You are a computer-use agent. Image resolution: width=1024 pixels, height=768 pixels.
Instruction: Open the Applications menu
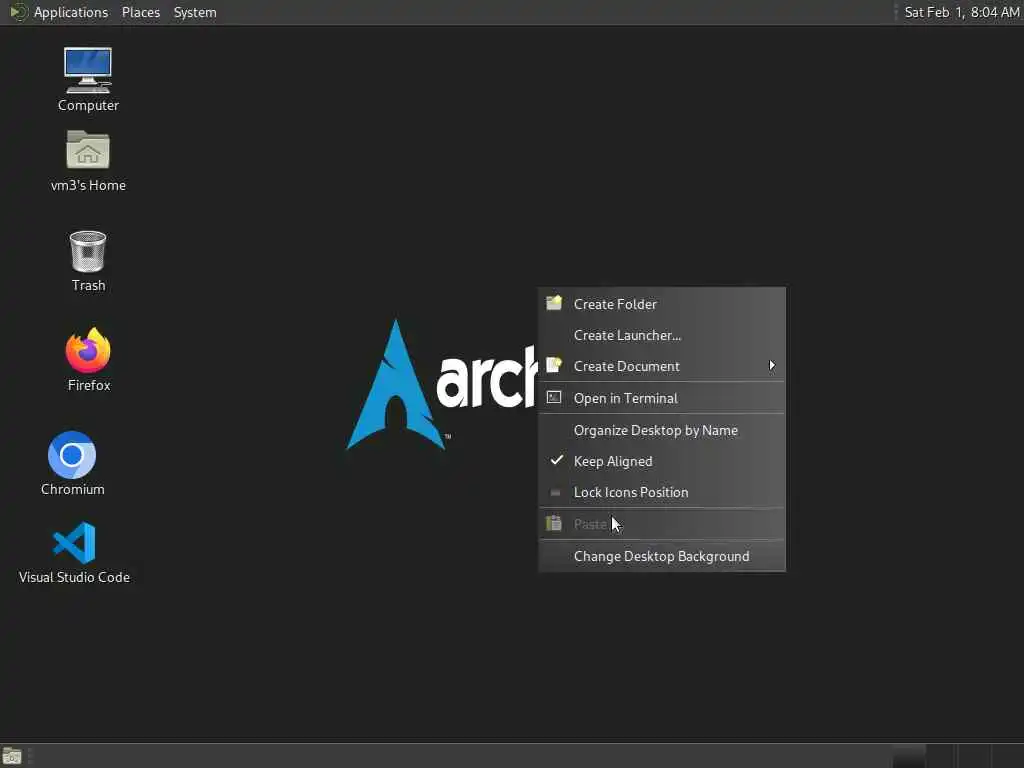(71, 12)
